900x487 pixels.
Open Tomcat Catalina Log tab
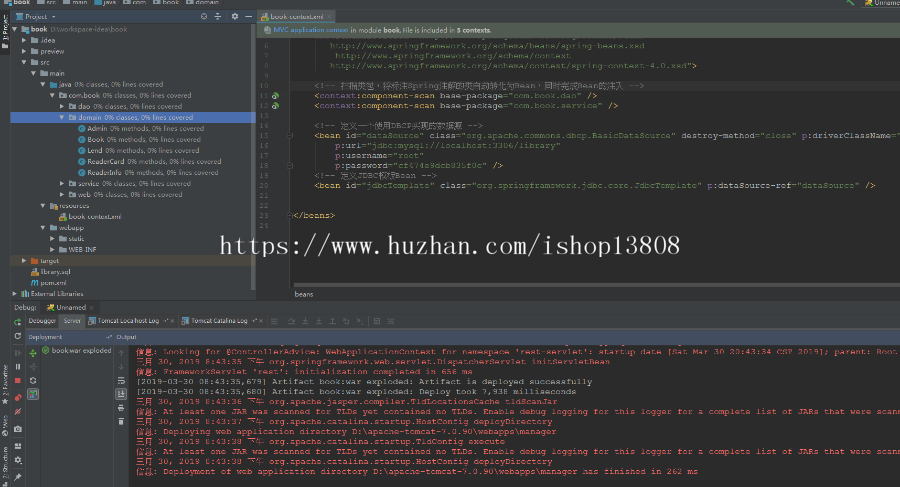pos(219,321)
